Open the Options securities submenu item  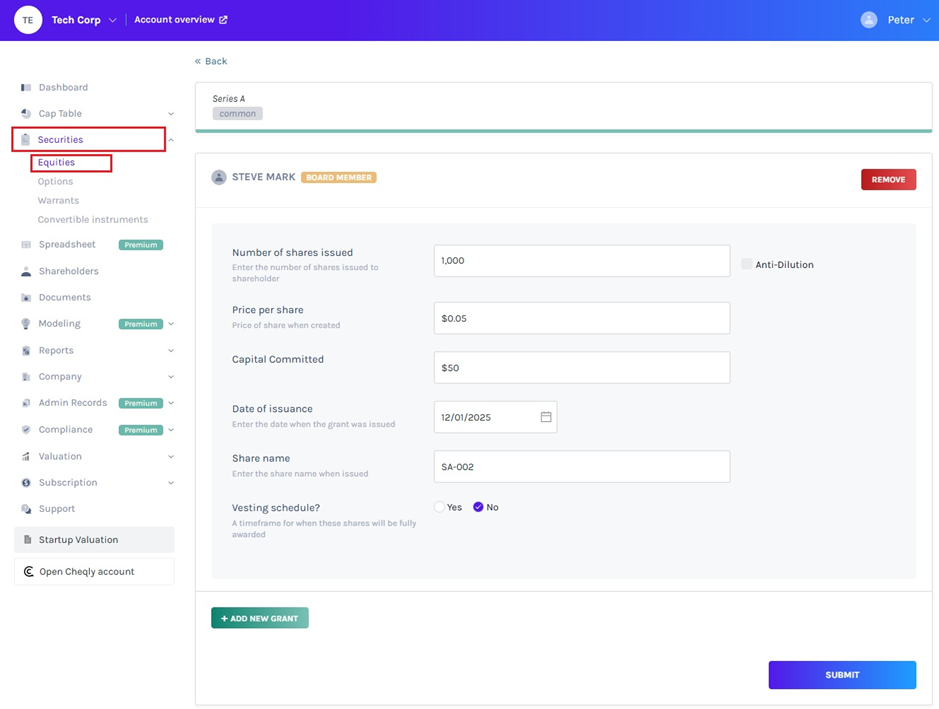pos(55,182)
